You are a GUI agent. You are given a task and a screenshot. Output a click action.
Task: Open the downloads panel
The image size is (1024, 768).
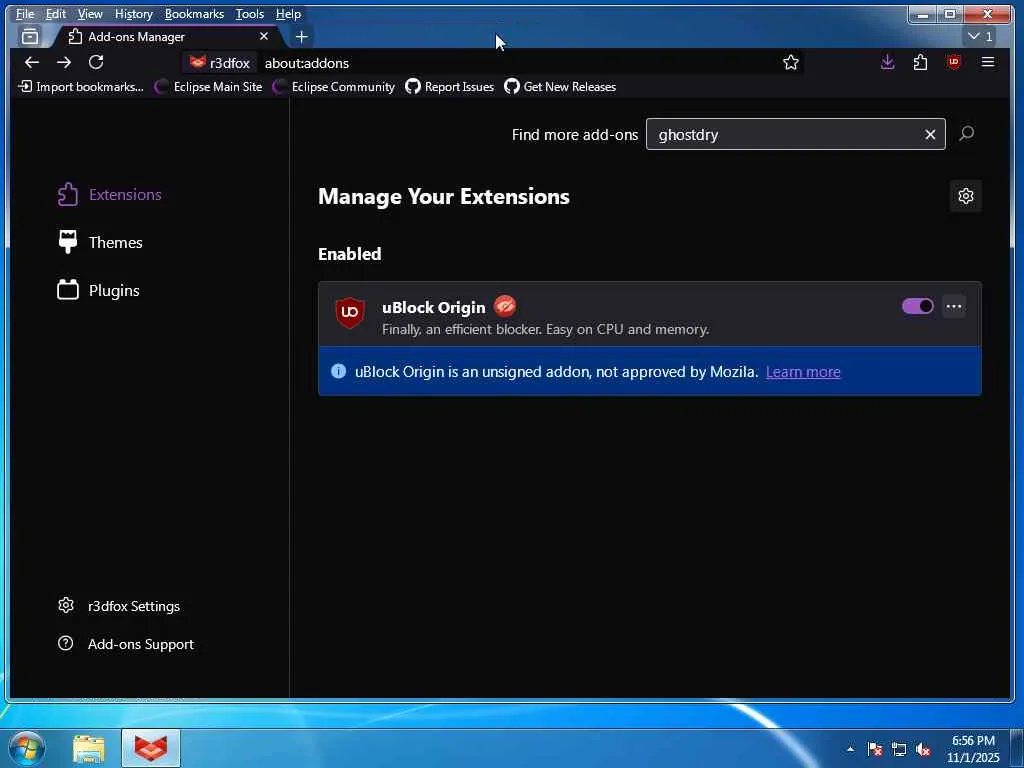point(888,63)
